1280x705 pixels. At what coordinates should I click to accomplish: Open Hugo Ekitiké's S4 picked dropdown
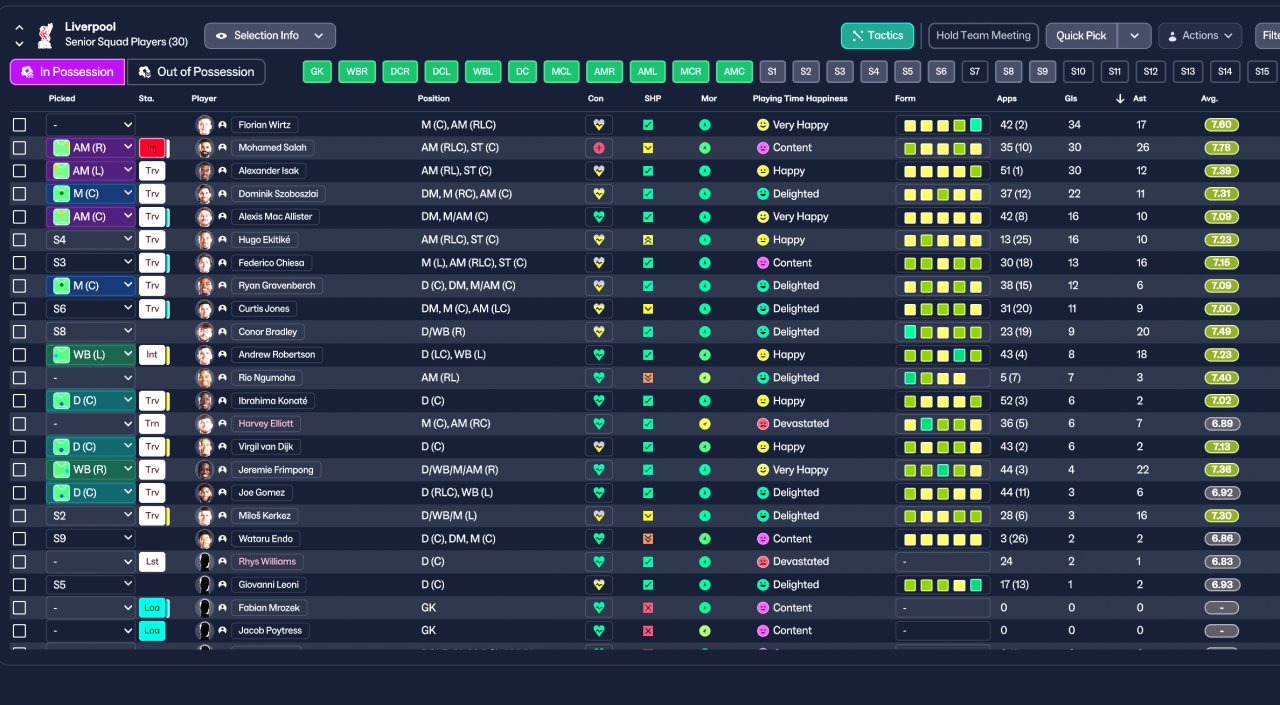91,240
